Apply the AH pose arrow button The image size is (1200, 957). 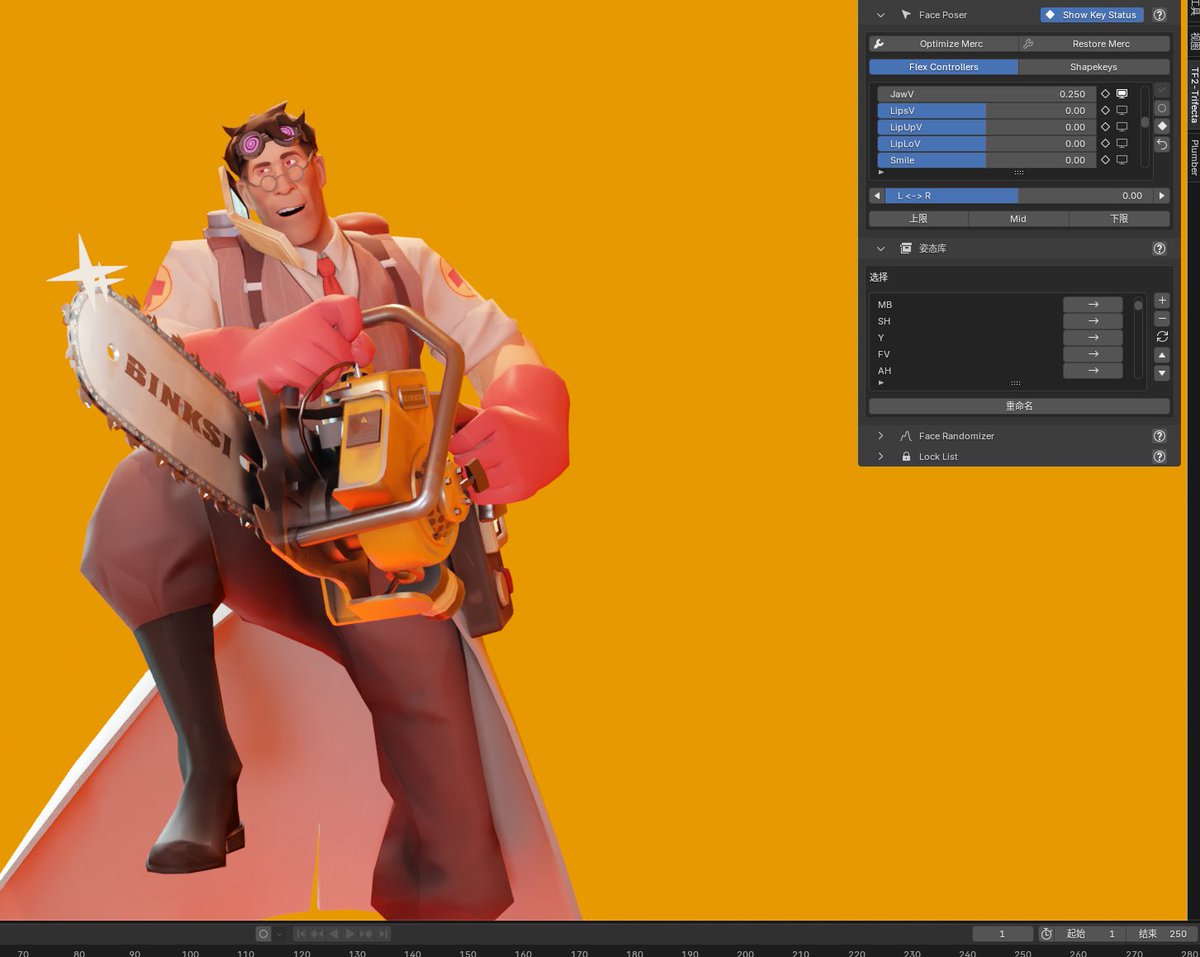[1093, 371]
